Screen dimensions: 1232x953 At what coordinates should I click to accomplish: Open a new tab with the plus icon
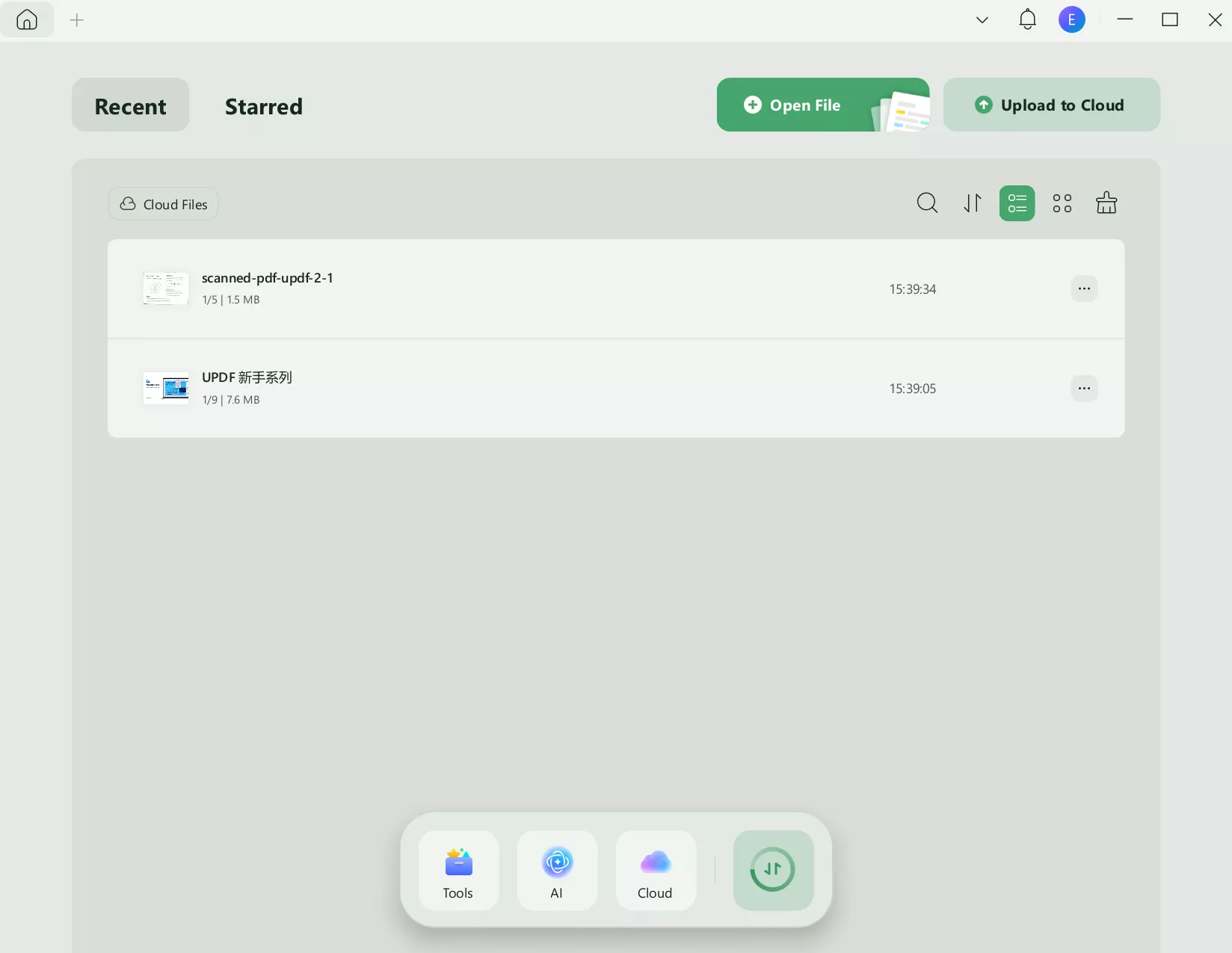[77, 20]
